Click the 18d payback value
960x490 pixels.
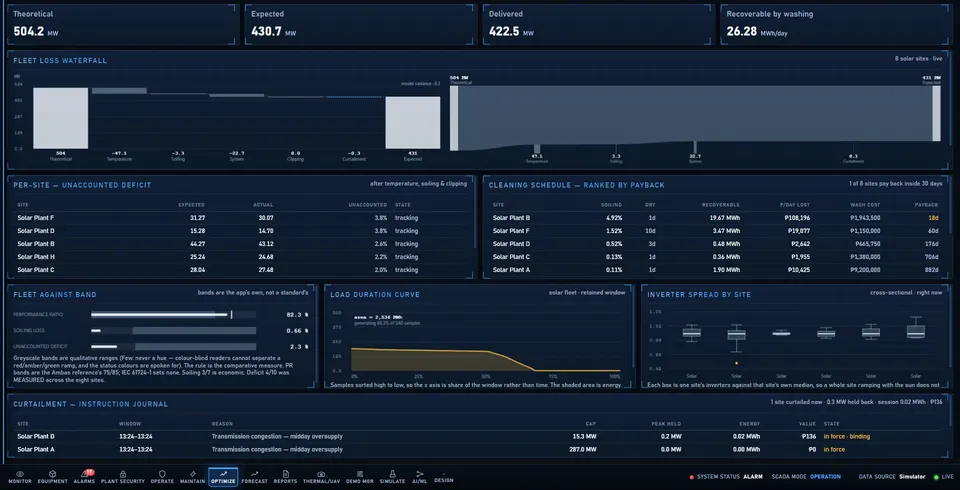point(932,217)
